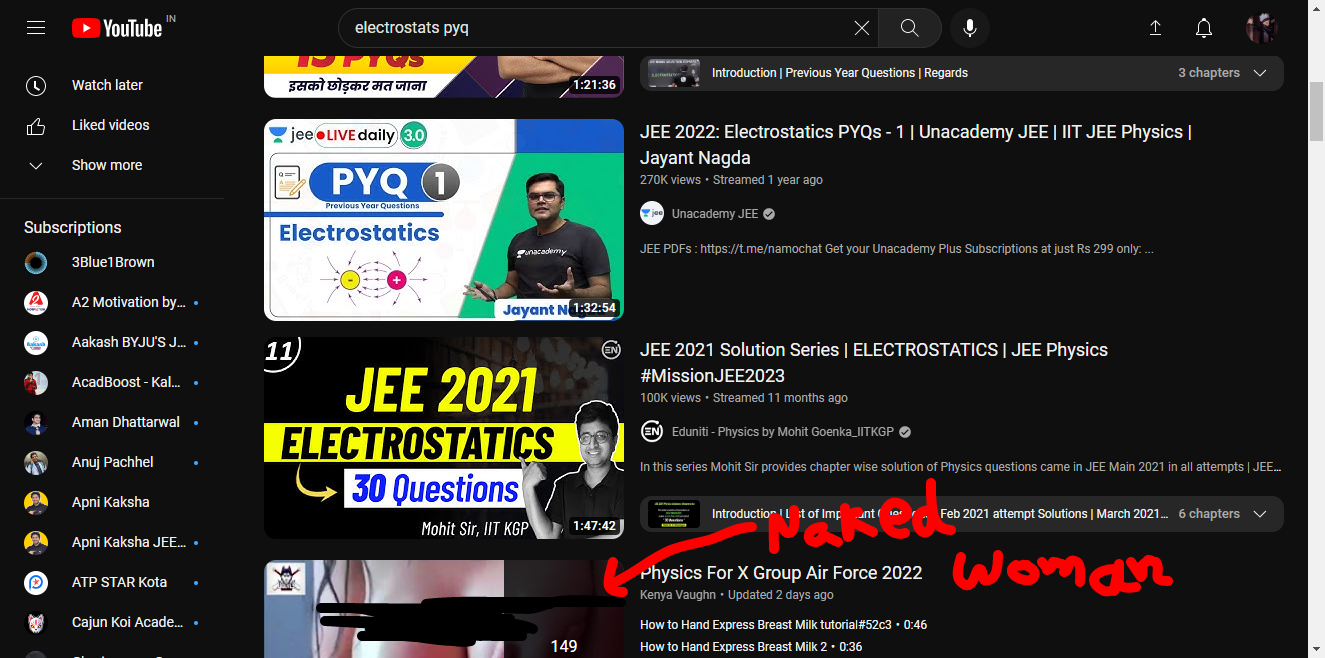Click the Unacademy JEE channel avatar
1325x658 pixels.
(x=652, y=213)
